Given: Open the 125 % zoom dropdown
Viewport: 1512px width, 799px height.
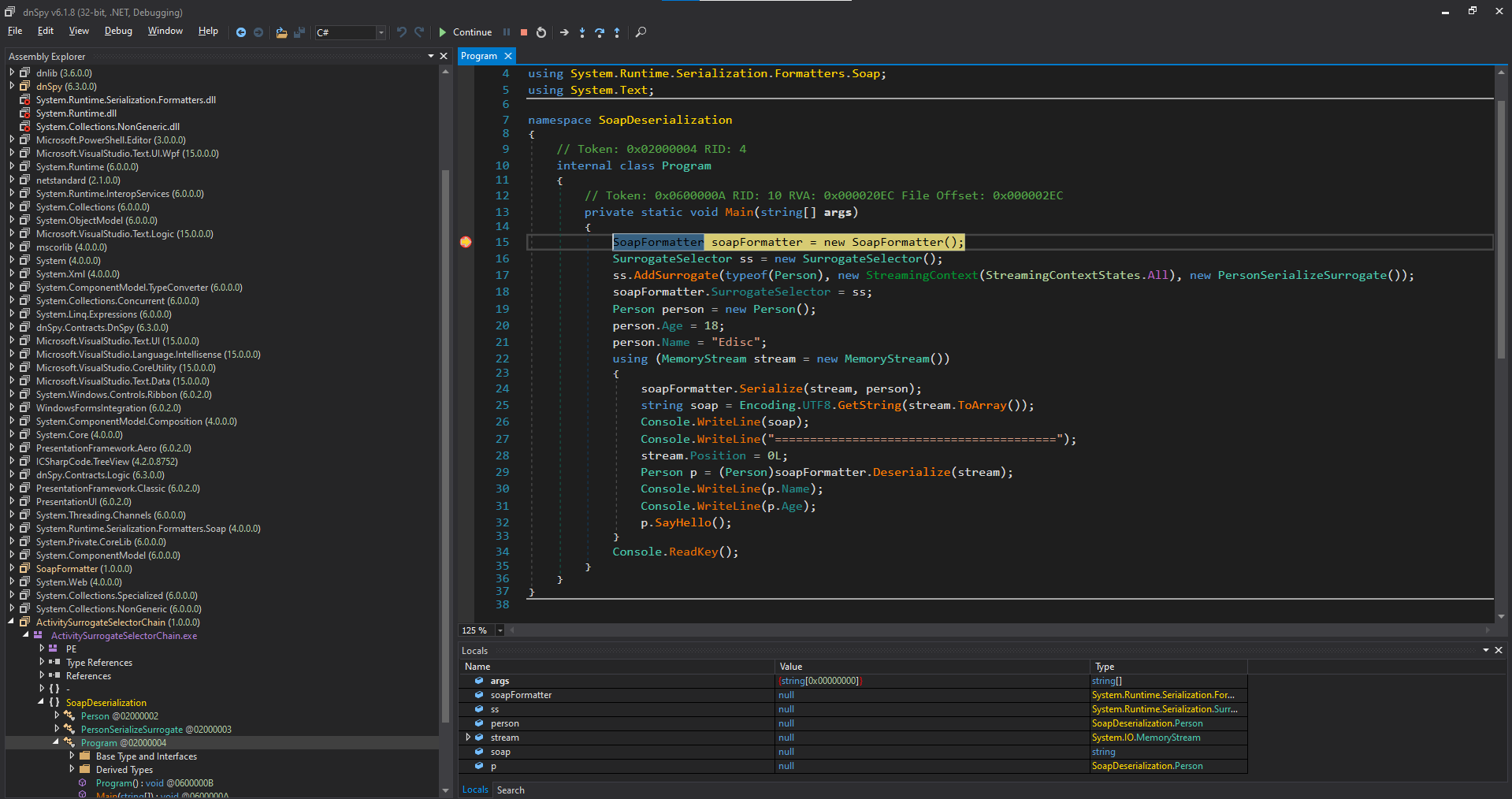Looking at the screenshot, I should pos(500,630).
